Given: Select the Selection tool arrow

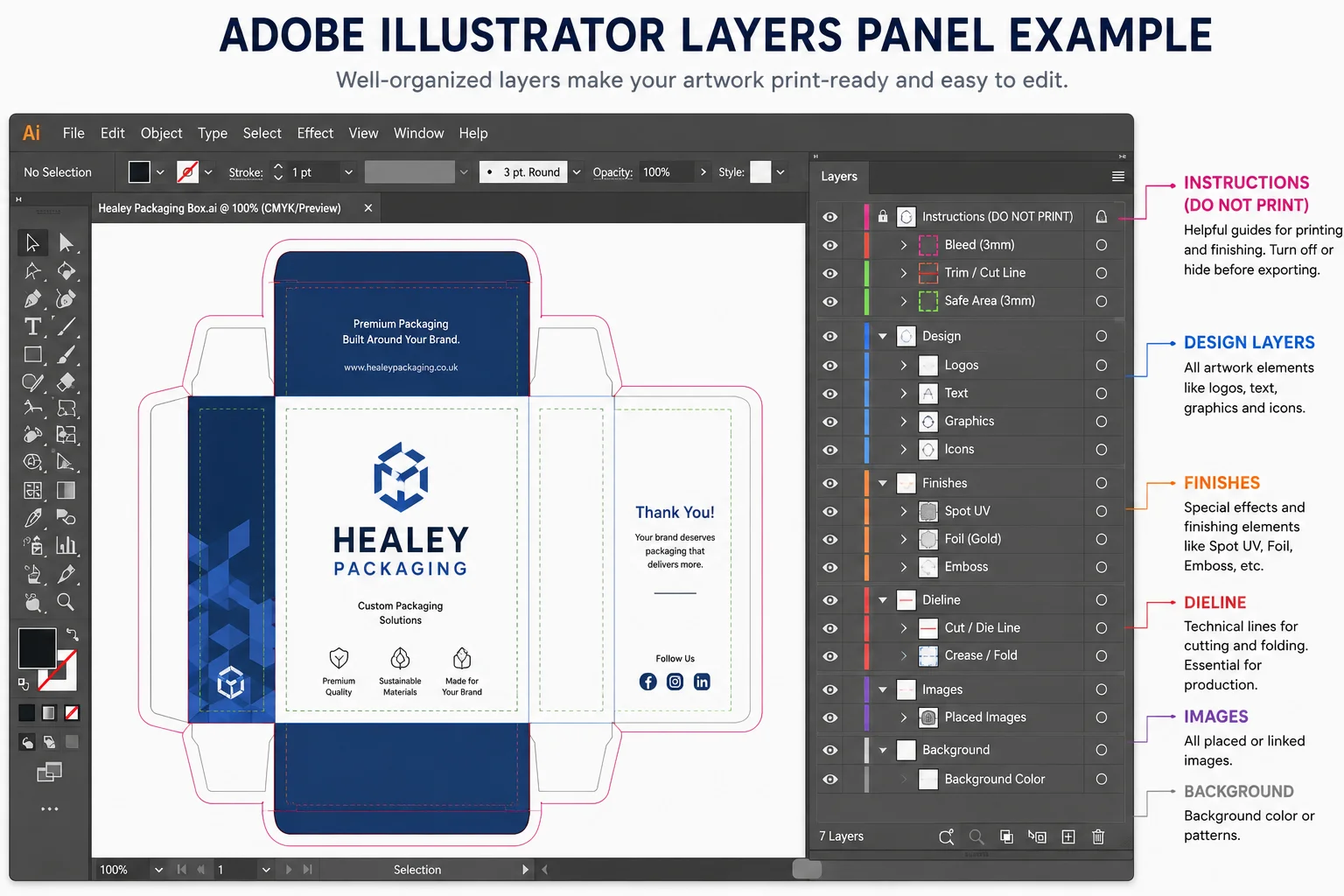Looking at the screenshot, I should coord(32,242).
